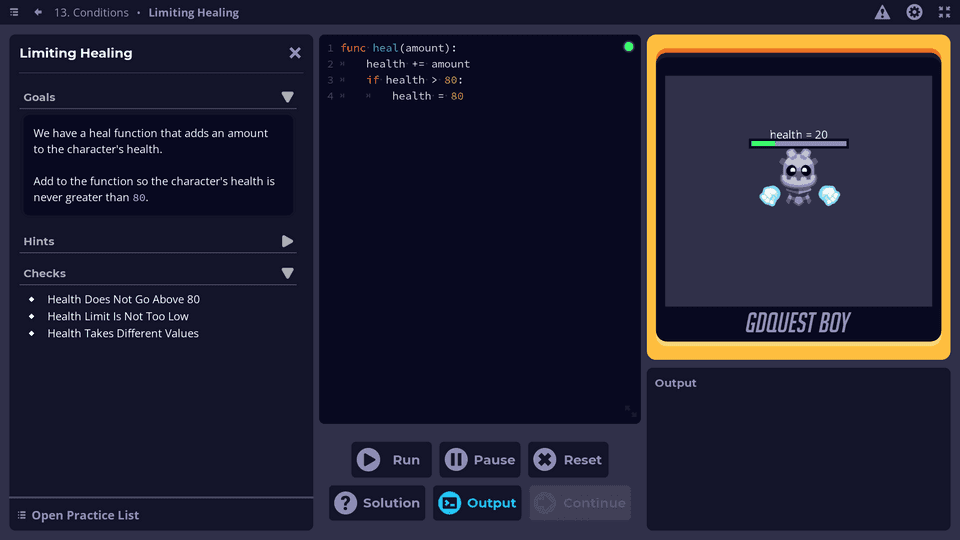The width and height of the screenshot is (960, 540).
Task: Click the Reset cross icon
Action: [x=544, y=460]
